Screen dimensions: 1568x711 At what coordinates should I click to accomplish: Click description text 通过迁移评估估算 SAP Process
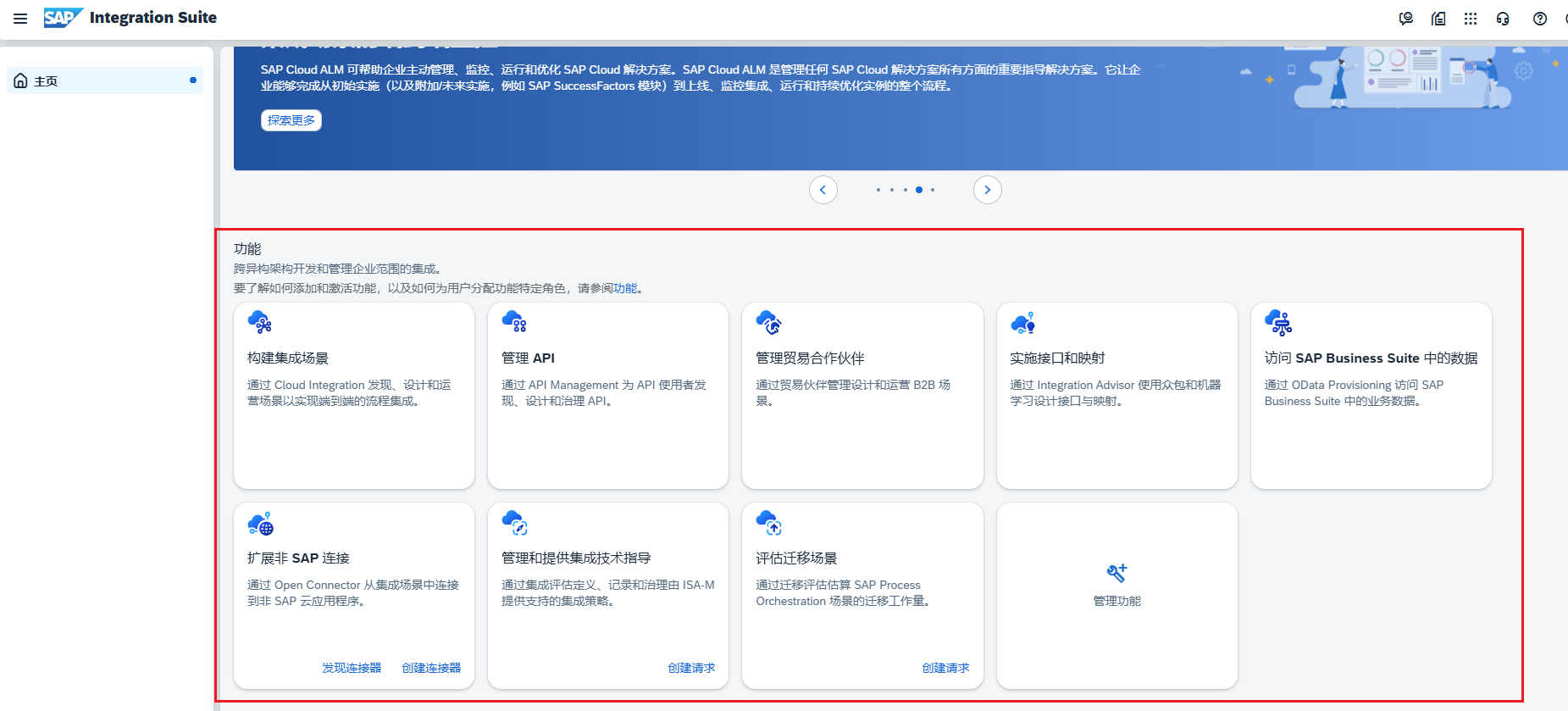tap(845, 593)
